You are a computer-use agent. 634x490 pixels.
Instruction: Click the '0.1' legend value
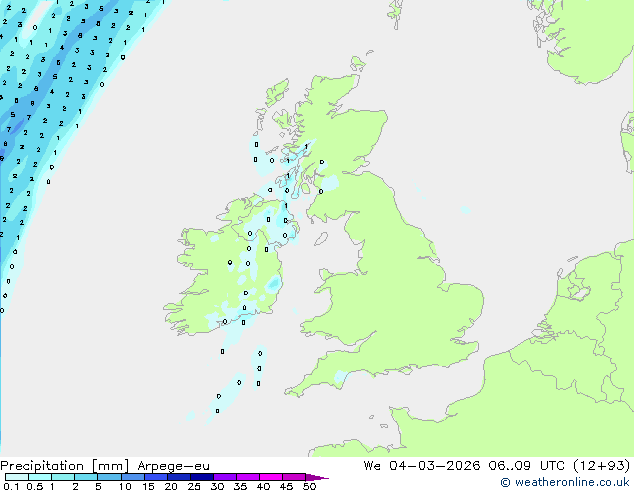11,486
